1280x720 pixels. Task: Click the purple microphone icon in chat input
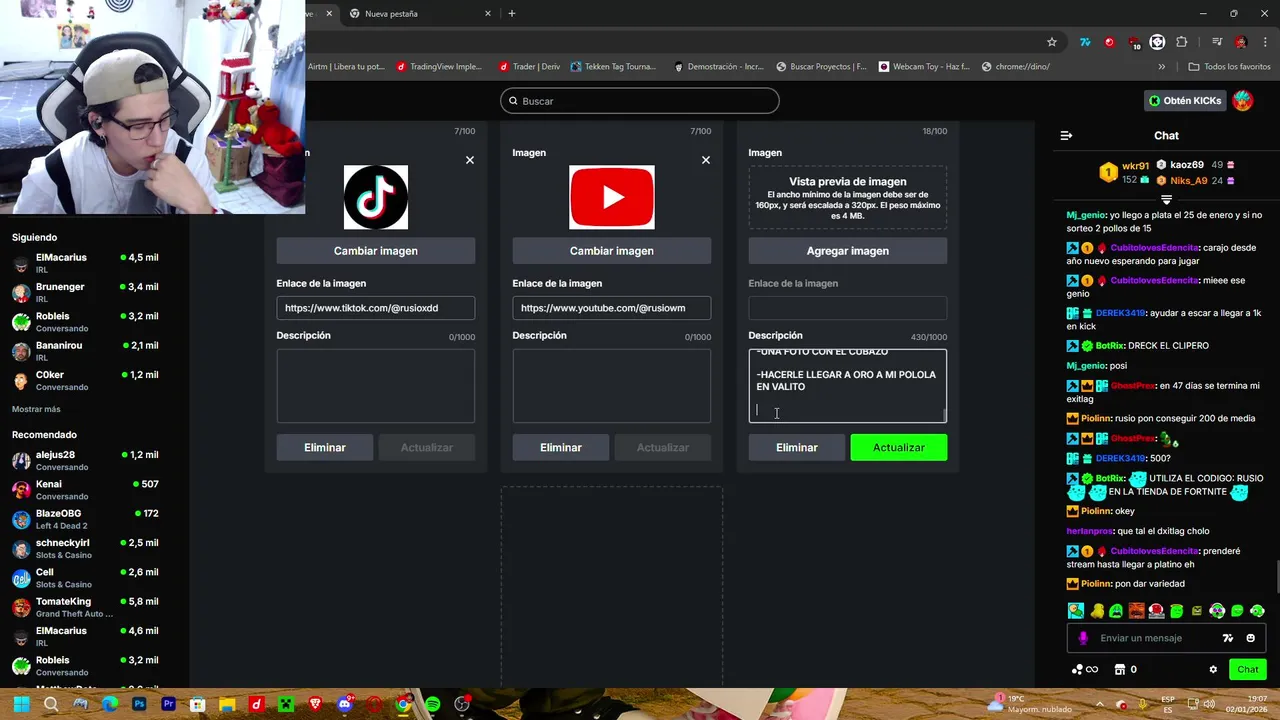(x=1083, y=638)
